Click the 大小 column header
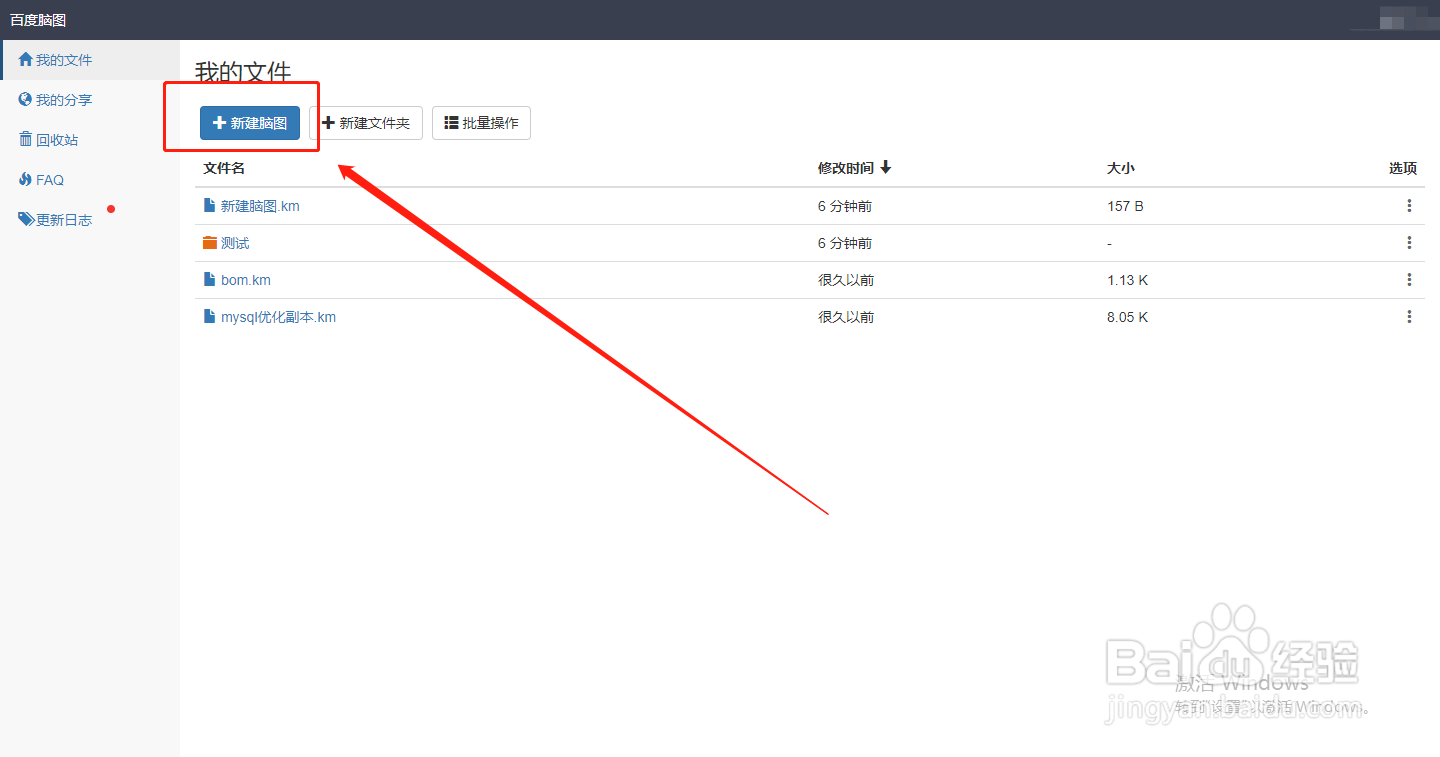The image size is (1440, 757). (x=1121, y=168)
